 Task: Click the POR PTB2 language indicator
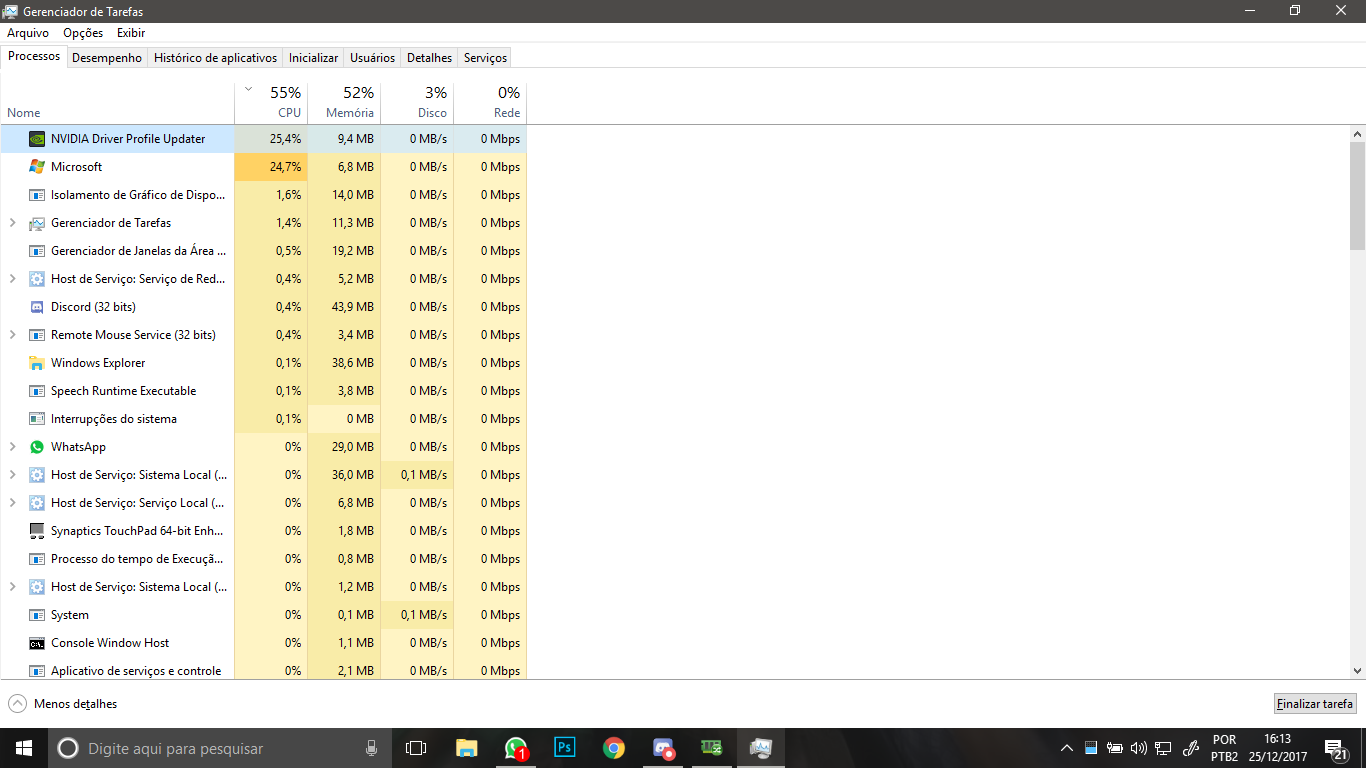tap(1224, 748)
